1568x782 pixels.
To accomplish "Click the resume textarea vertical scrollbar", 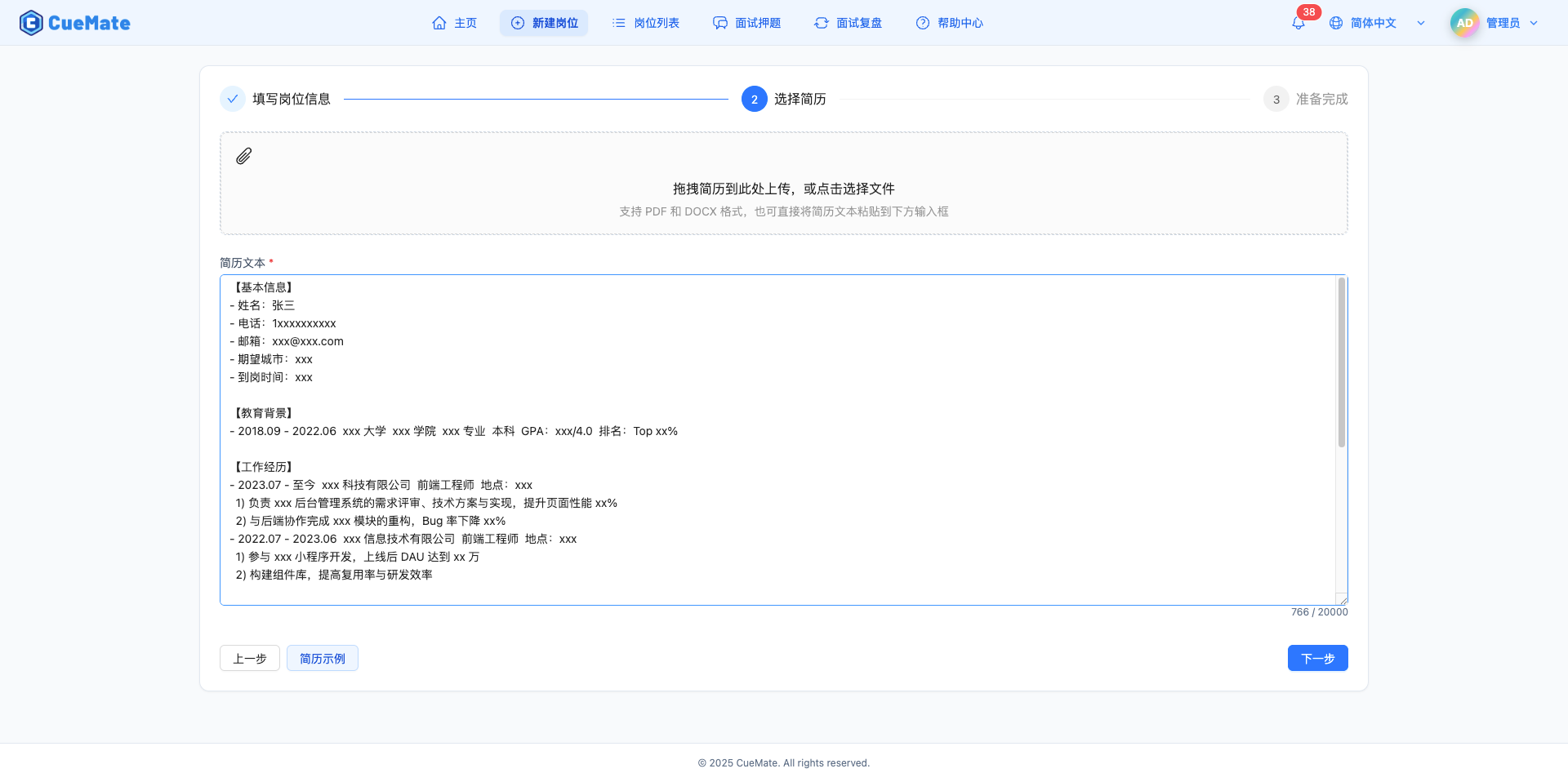I will pyautogui.click(x=1341, y=363).
